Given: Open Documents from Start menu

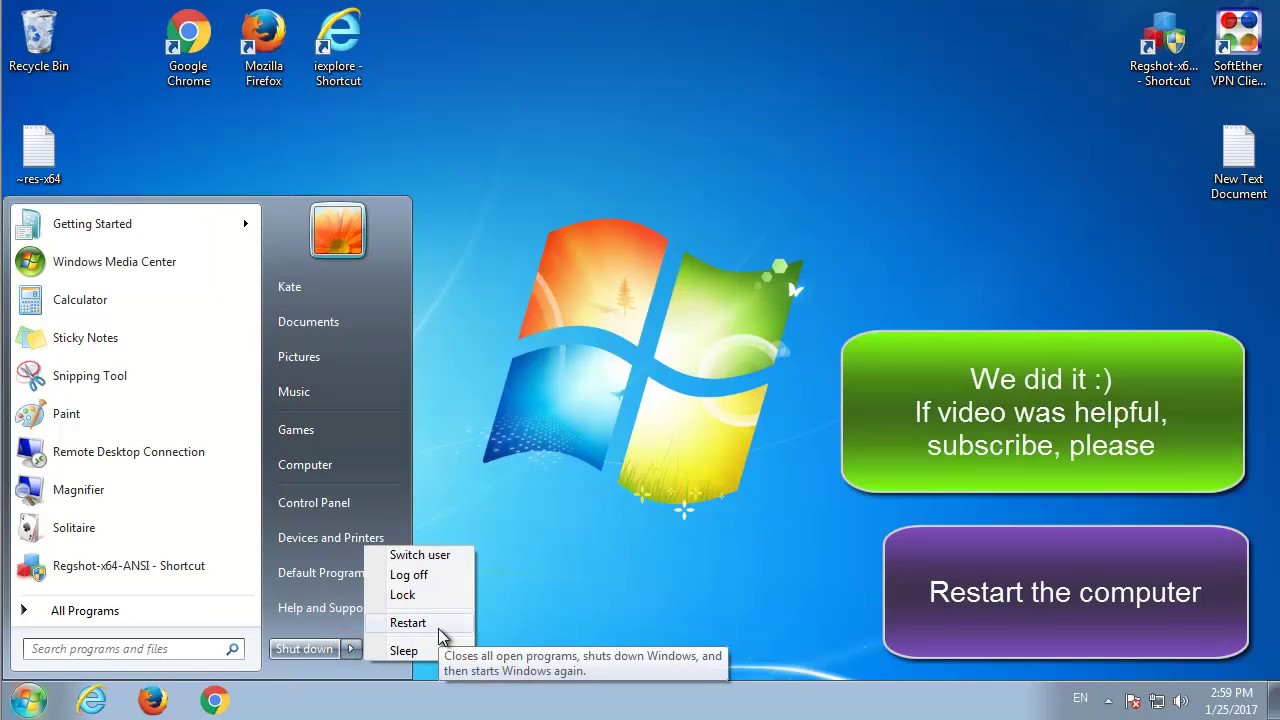Looking at the screenshot, I should point(308,322).
